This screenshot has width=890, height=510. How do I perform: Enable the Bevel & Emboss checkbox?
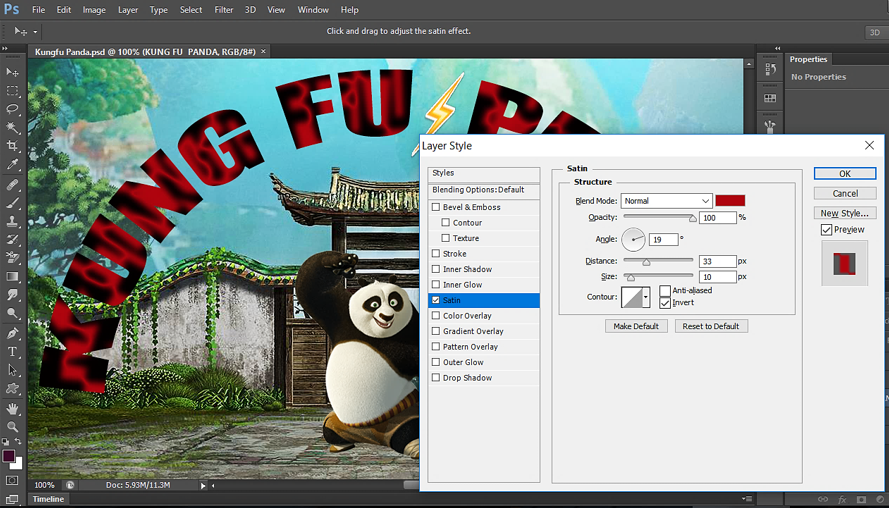436,207
